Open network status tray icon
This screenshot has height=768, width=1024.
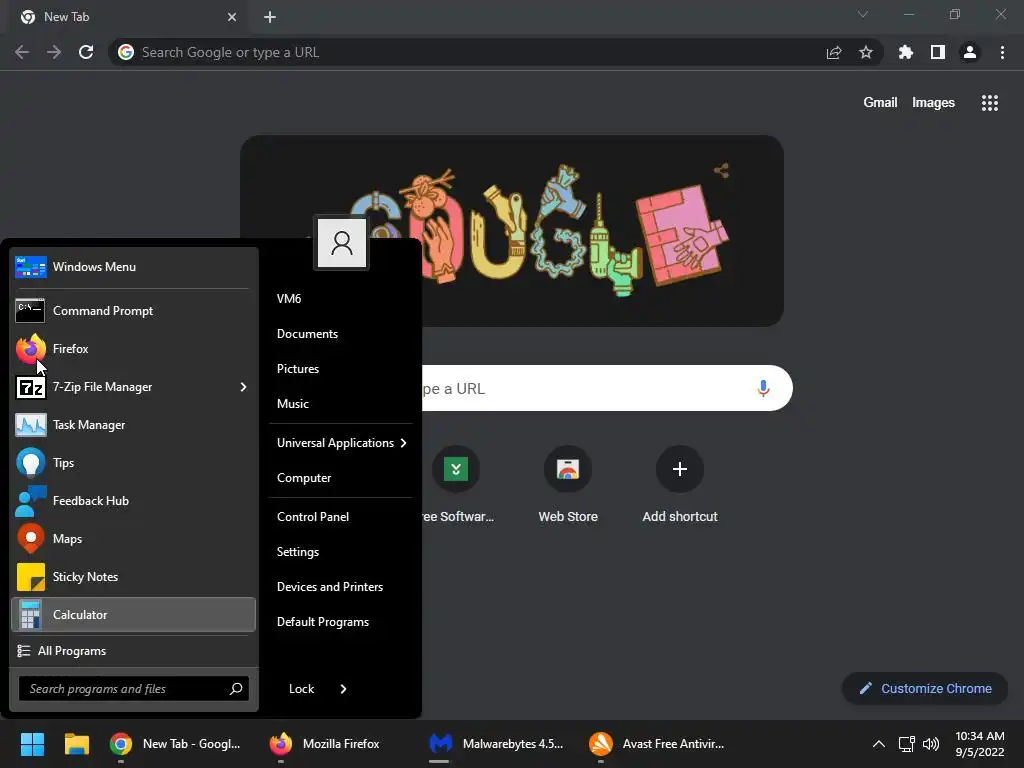906,744
